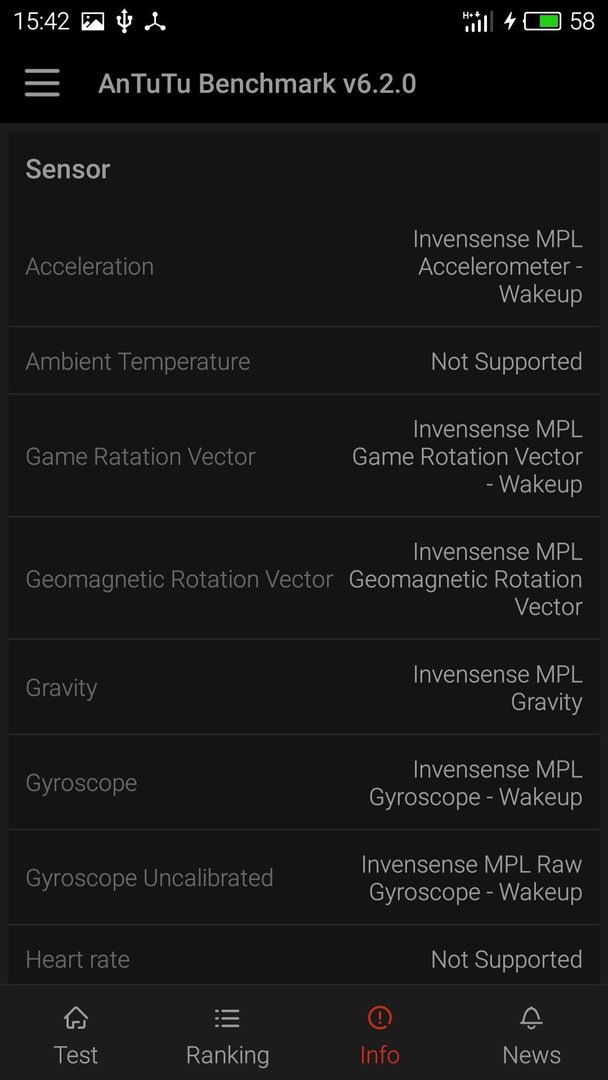Select the Acceleration sensor row
Viewport: 608px width, 1080px height.
tap(304, 267)
